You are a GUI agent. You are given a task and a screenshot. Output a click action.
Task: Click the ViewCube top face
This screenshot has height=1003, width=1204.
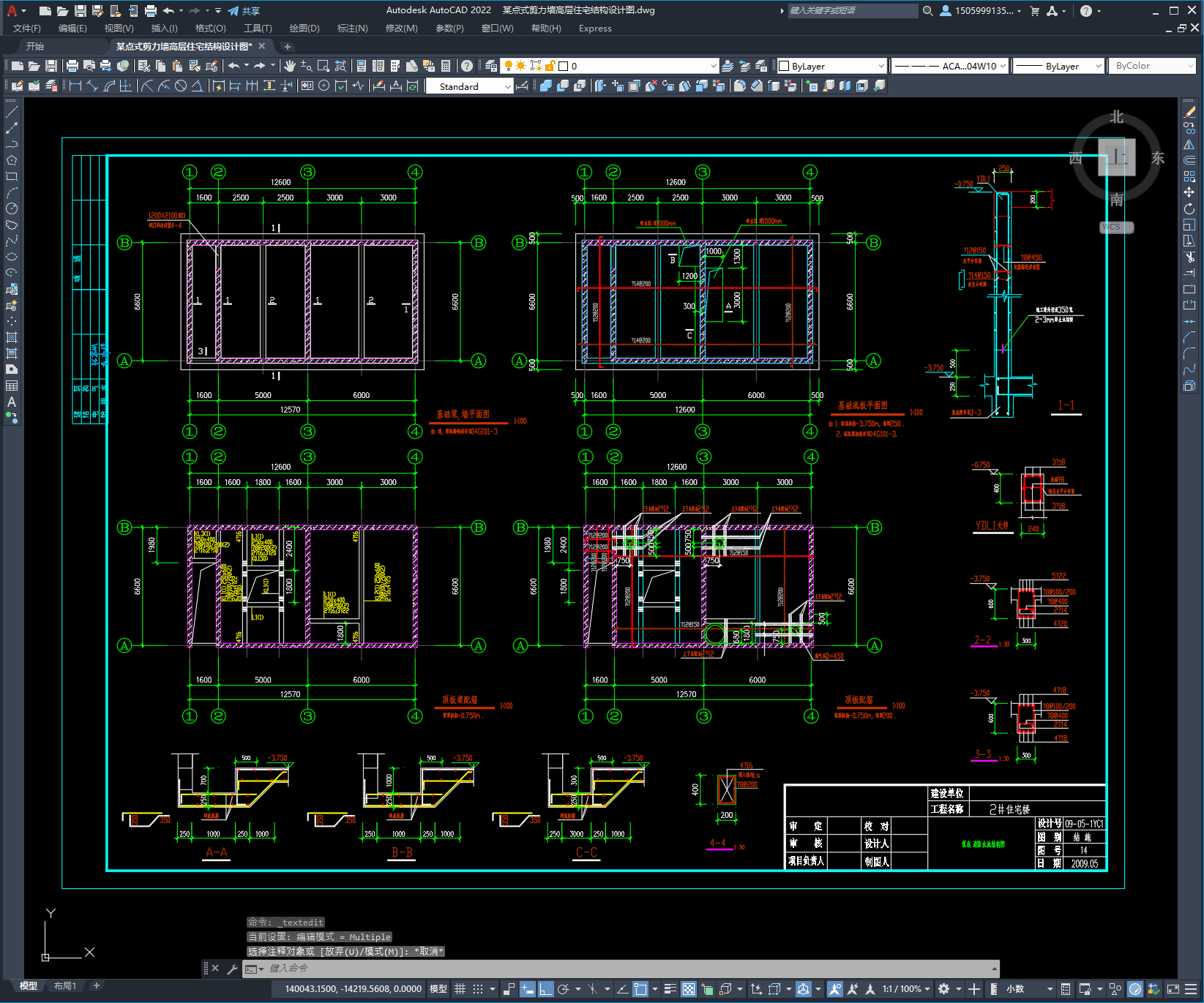[x=1116, y=157]
